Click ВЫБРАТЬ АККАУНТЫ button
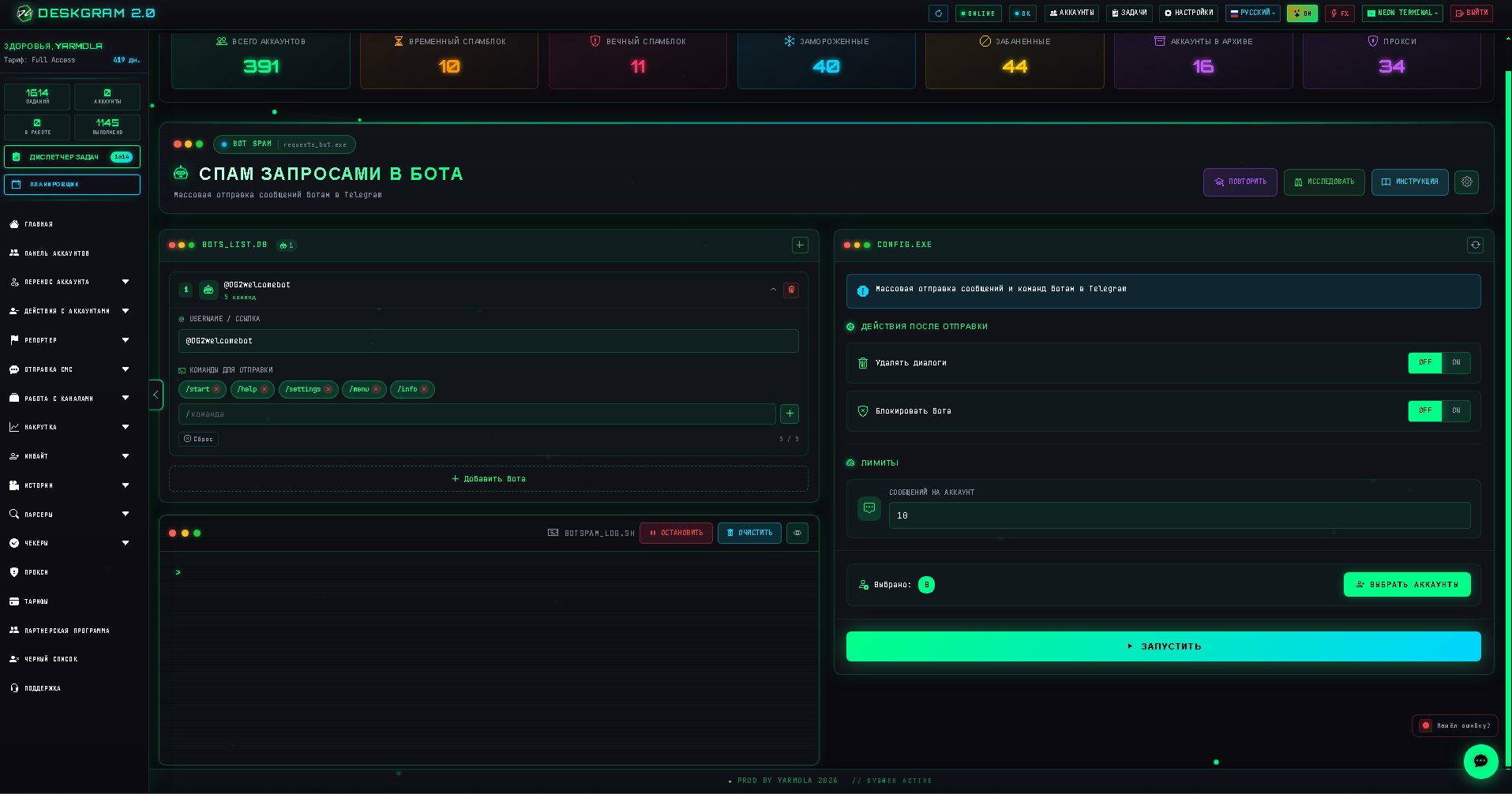The width and height of the screenshot is (1512, 794). tap(1406, 585)
